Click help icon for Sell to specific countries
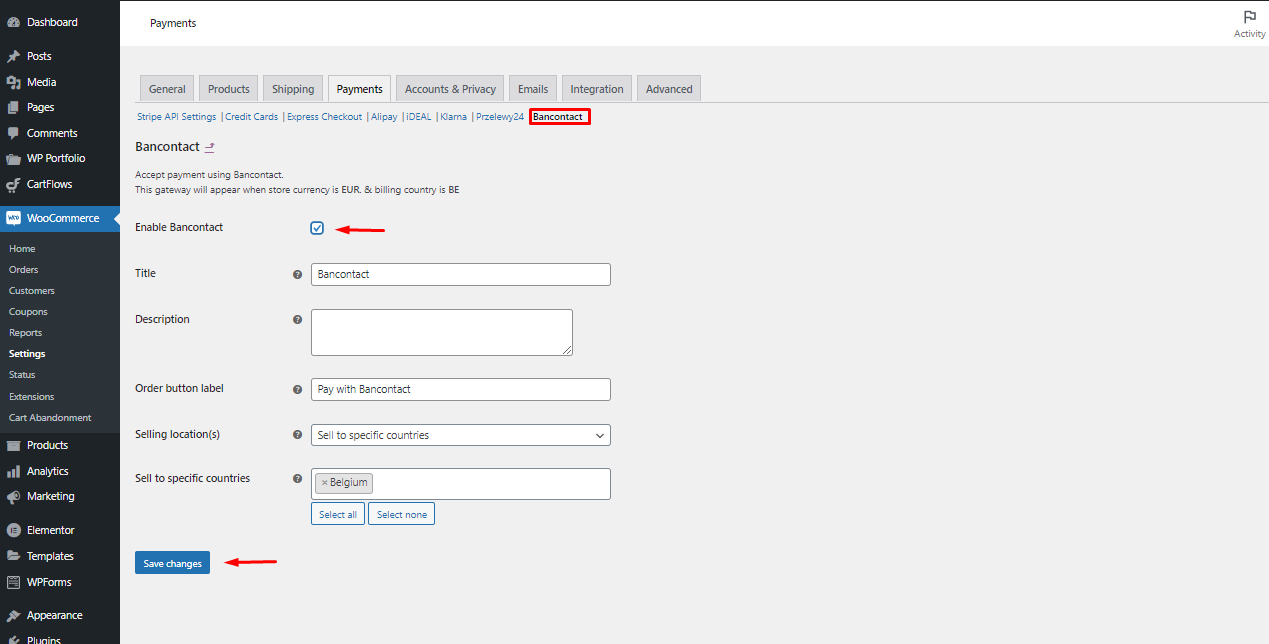Image resolution: width=1269 pixels, height=644 pixels. 297,478
